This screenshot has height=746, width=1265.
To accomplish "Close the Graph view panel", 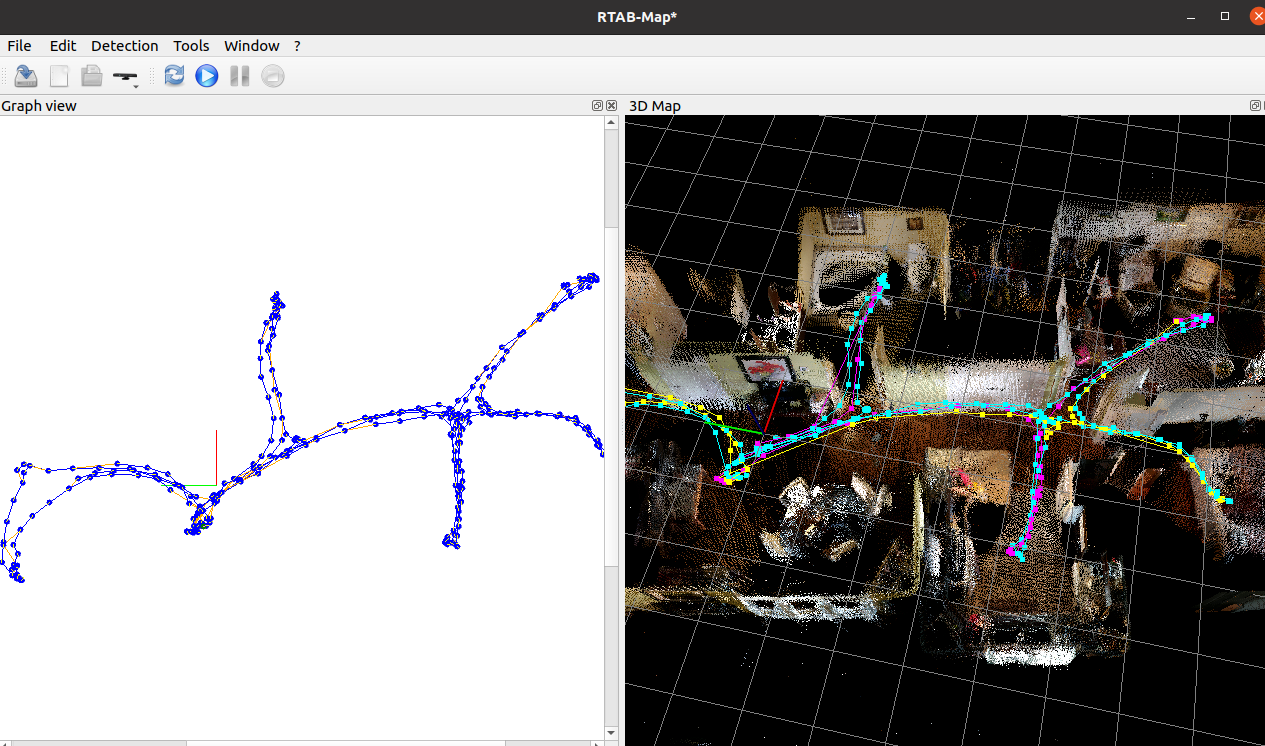I will (611, 105).
